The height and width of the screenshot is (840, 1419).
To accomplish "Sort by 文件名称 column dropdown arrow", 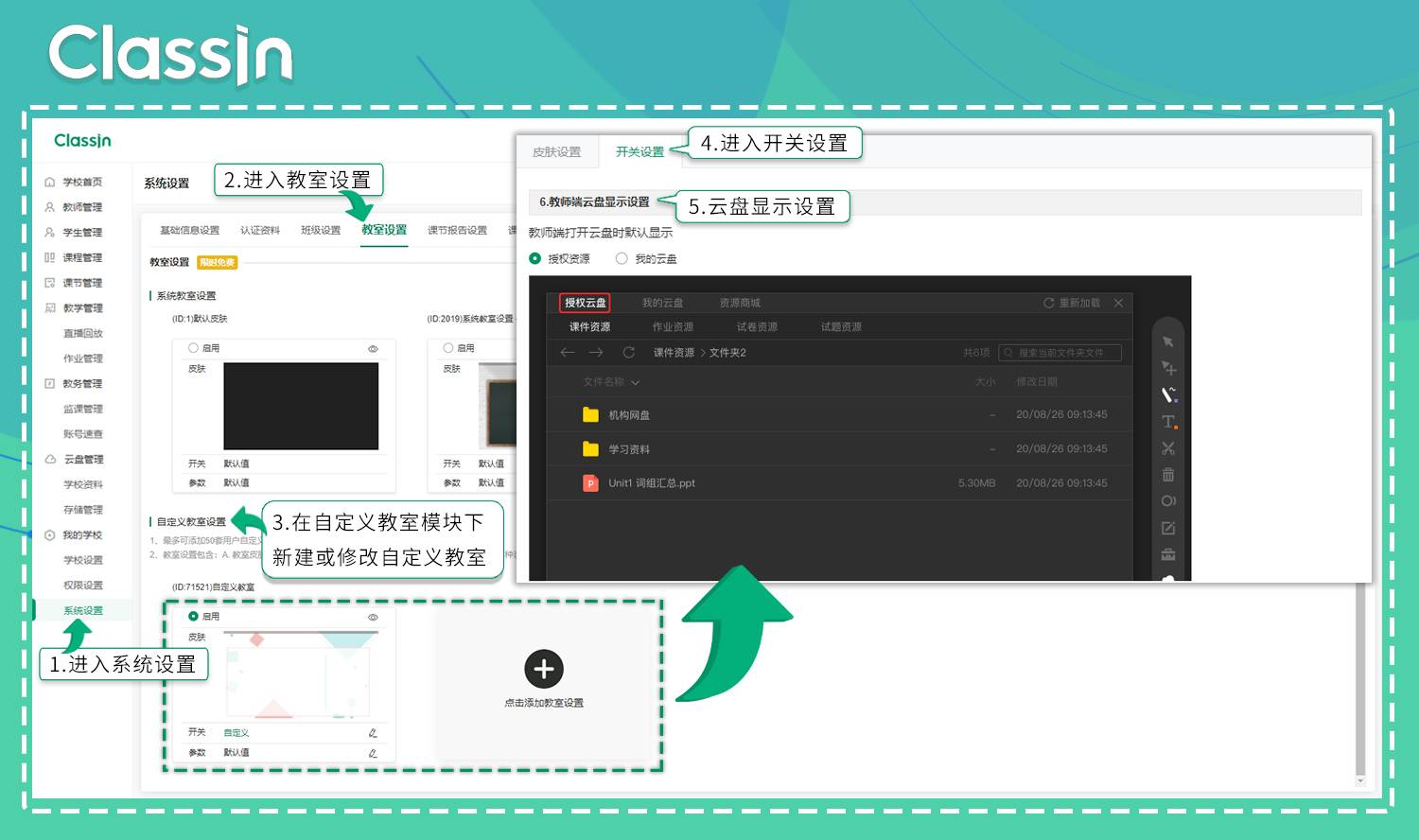I will pyautogui.click(x=635, y=382).
